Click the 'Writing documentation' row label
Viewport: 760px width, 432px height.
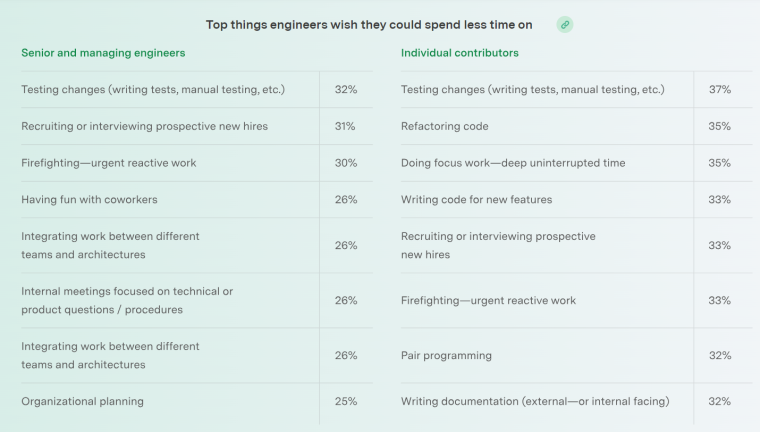535,401
